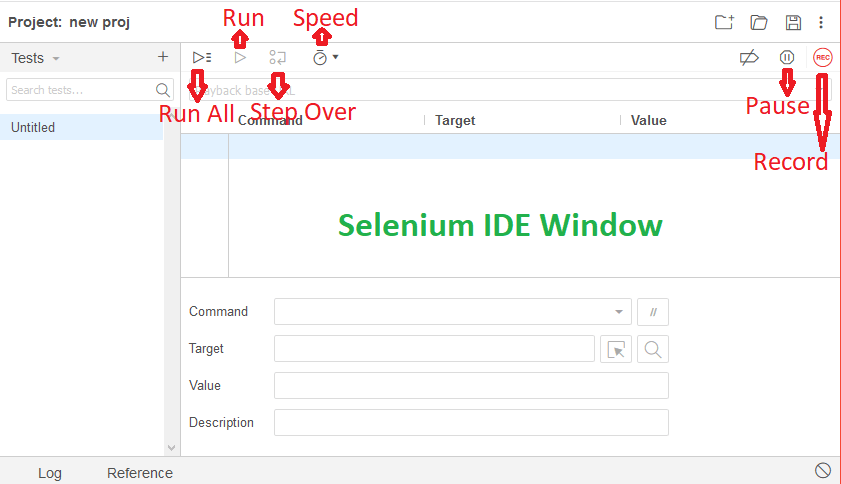Edit the project name new proj
This screenshot has width=841, height=484.
point(100,23)
